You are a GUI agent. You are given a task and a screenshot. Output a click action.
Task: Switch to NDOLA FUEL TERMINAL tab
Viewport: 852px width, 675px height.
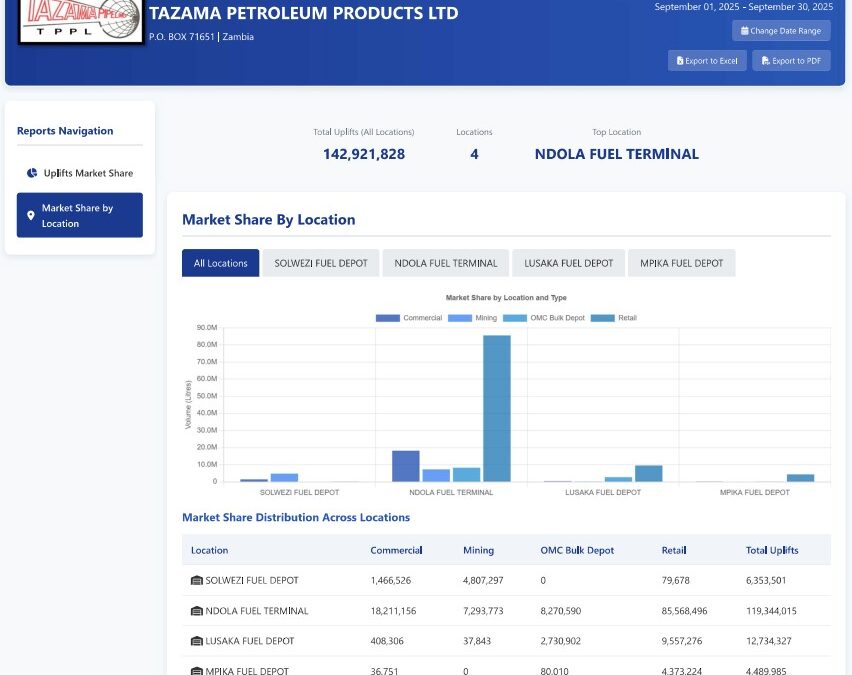tap(446, 263)
